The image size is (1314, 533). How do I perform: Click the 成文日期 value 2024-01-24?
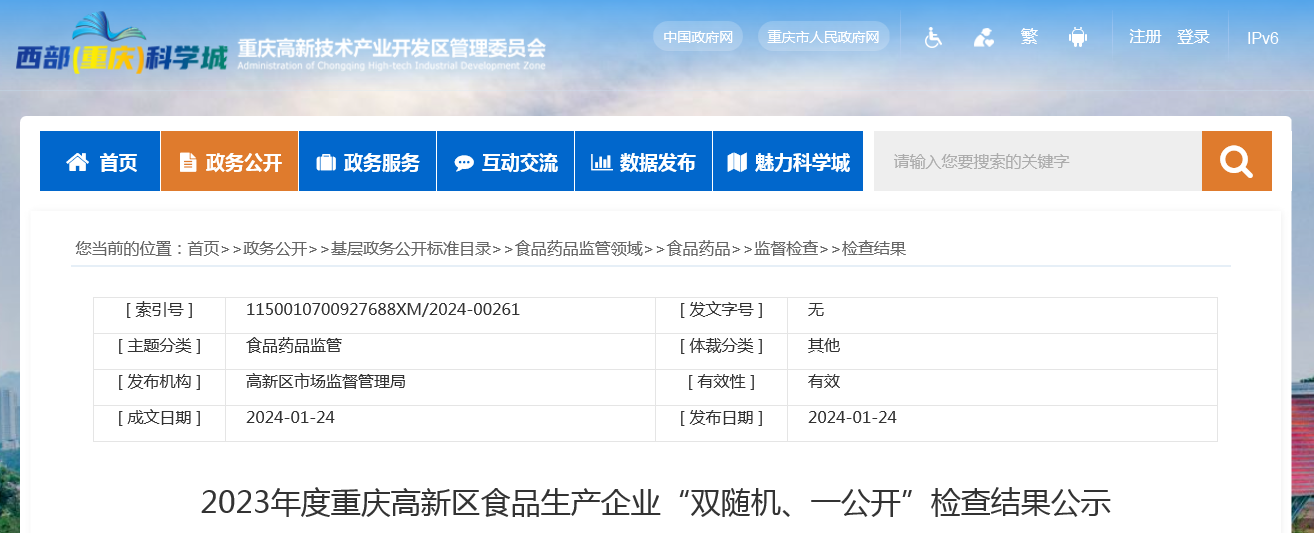(290, 418)
